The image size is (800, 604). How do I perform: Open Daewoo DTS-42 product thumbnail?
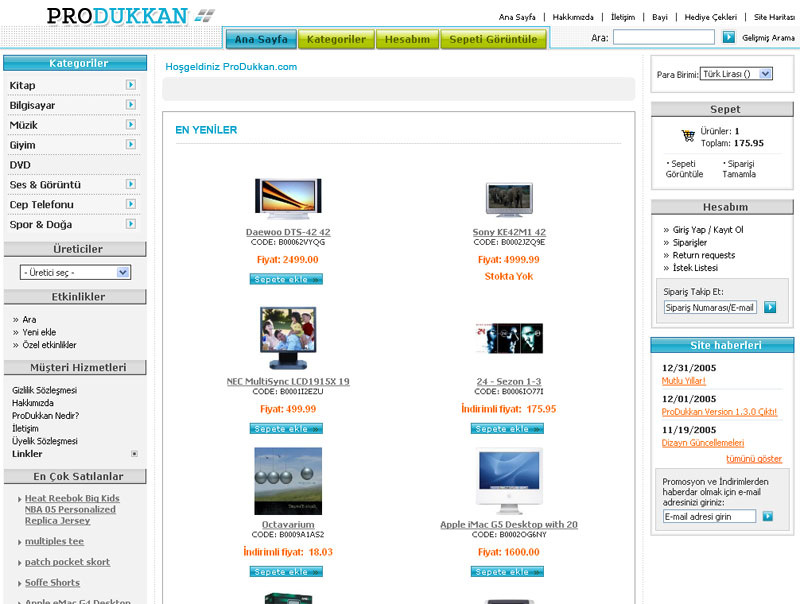[x=288, y=198]
